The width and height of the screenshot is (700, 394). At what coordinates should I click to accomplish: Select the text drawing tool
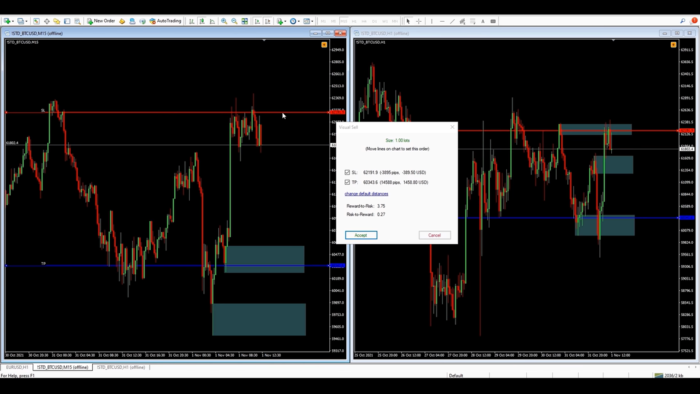(483, 21)
